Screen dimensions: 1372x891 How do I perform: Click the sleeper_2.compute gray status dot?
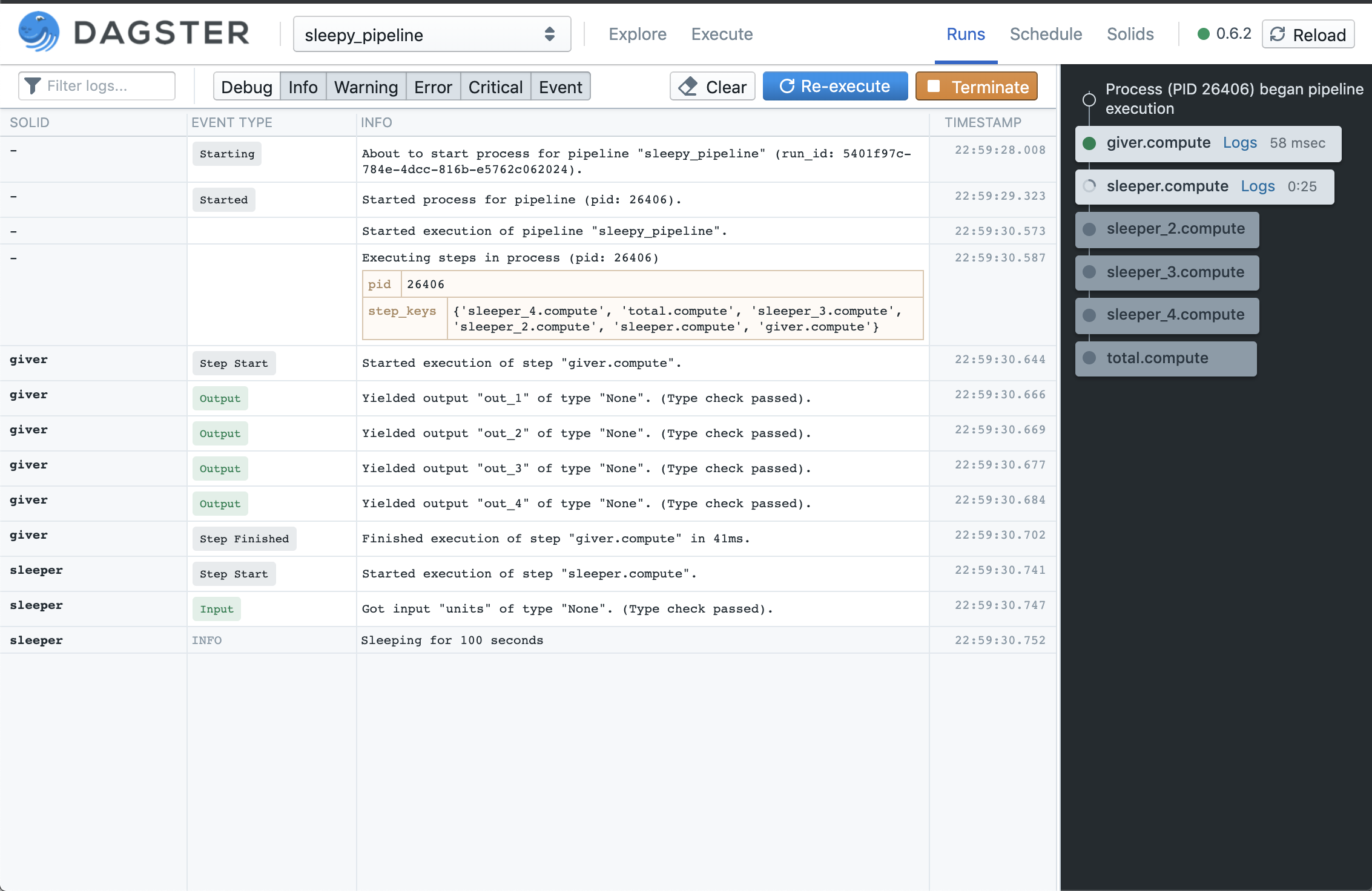(x=1089, y=229)
